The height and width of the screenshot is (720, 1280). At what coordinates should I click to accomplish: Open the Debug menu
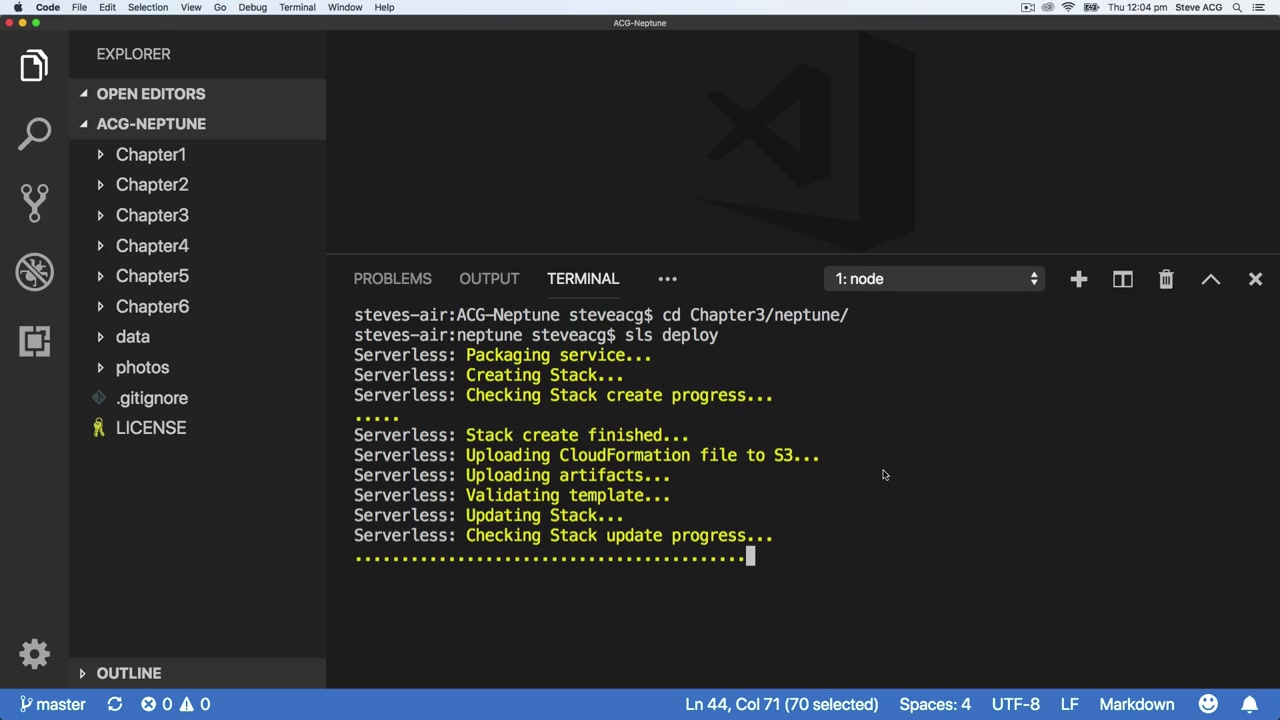coord(252,7)
